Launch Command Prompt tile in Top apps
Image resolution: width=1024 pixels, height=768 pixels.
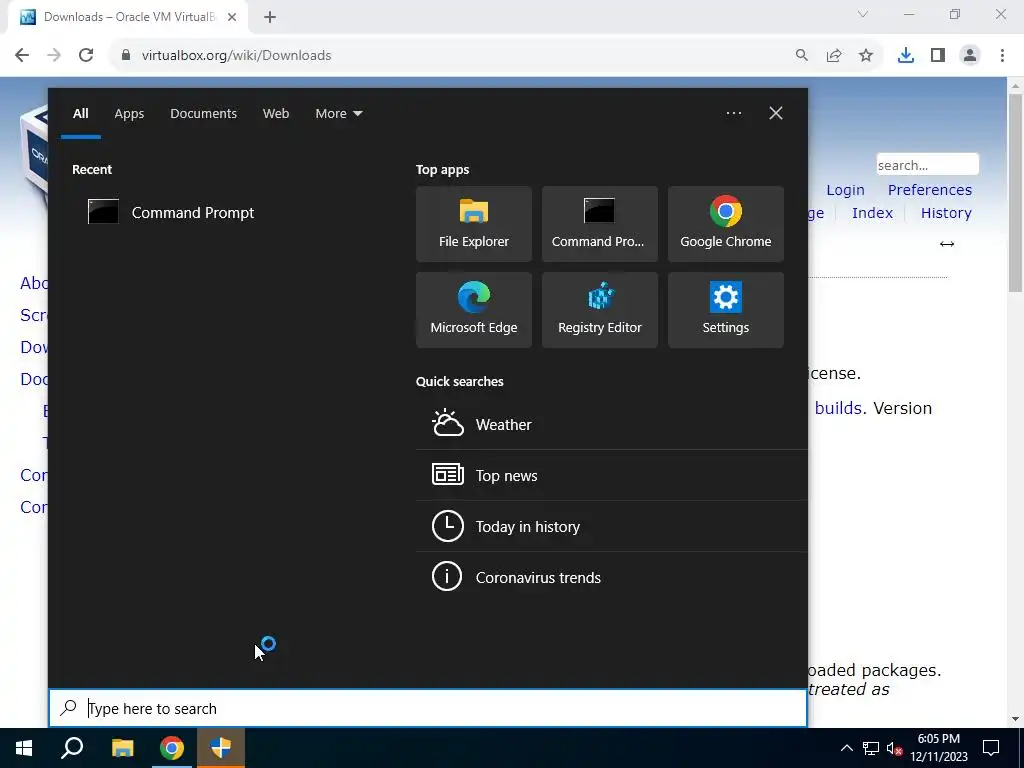click(600, 224)
